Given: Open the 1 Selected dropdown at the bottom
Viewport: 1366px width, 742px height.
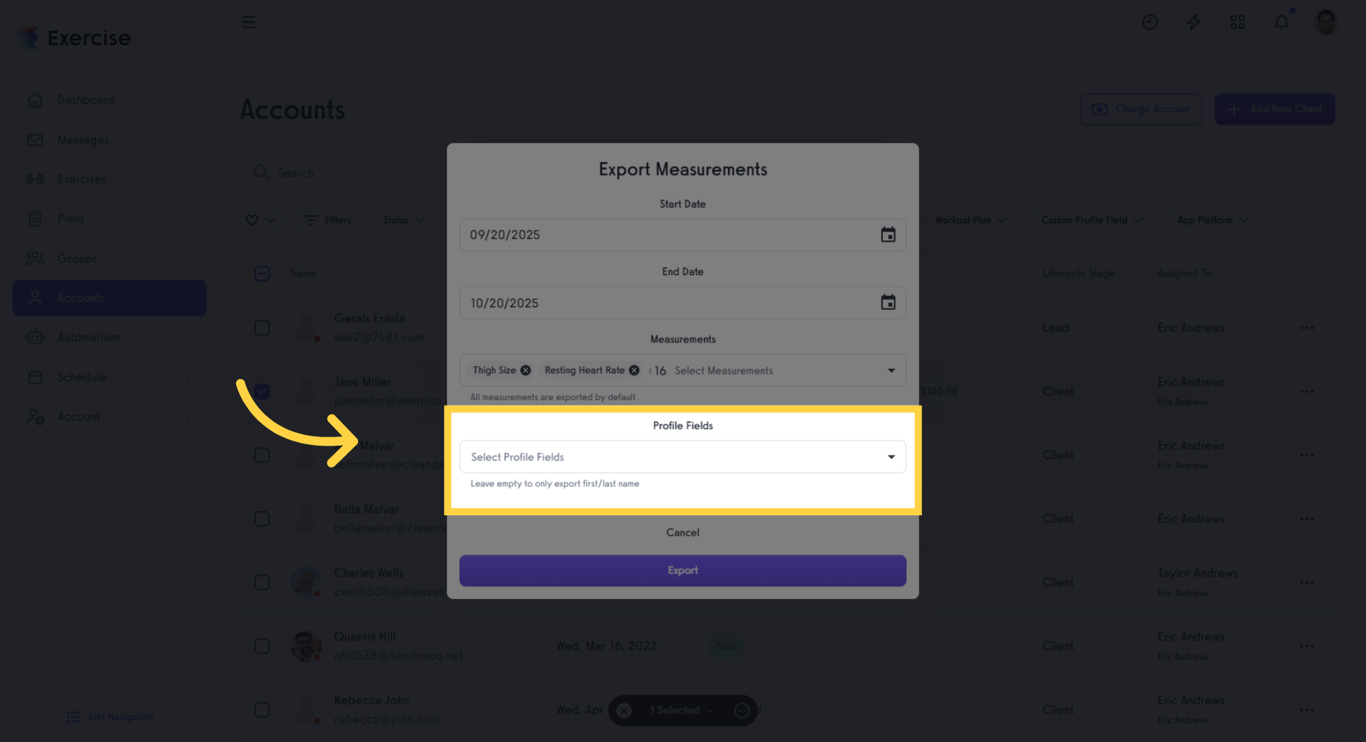Looking at the screenshot, I should [683, 710].
